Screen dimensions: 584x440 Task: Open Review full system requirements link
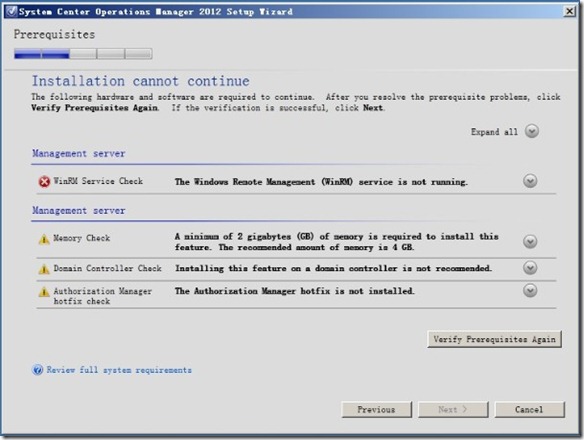pyautogui.click(x=119, y=370)
